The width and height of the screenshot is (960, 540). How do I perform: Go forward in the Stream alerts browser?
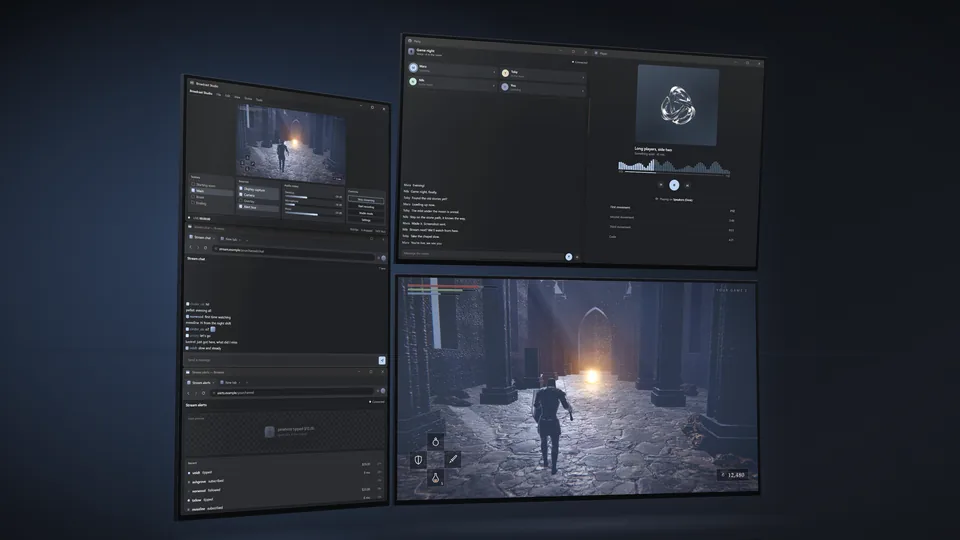click(196, 393)
